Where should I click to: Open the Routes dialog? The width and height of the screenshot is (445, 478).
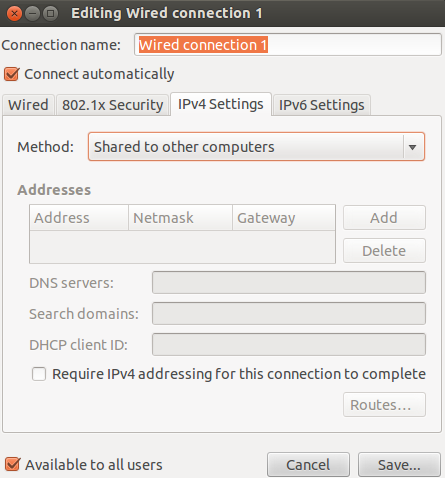[x=384, y=405]
